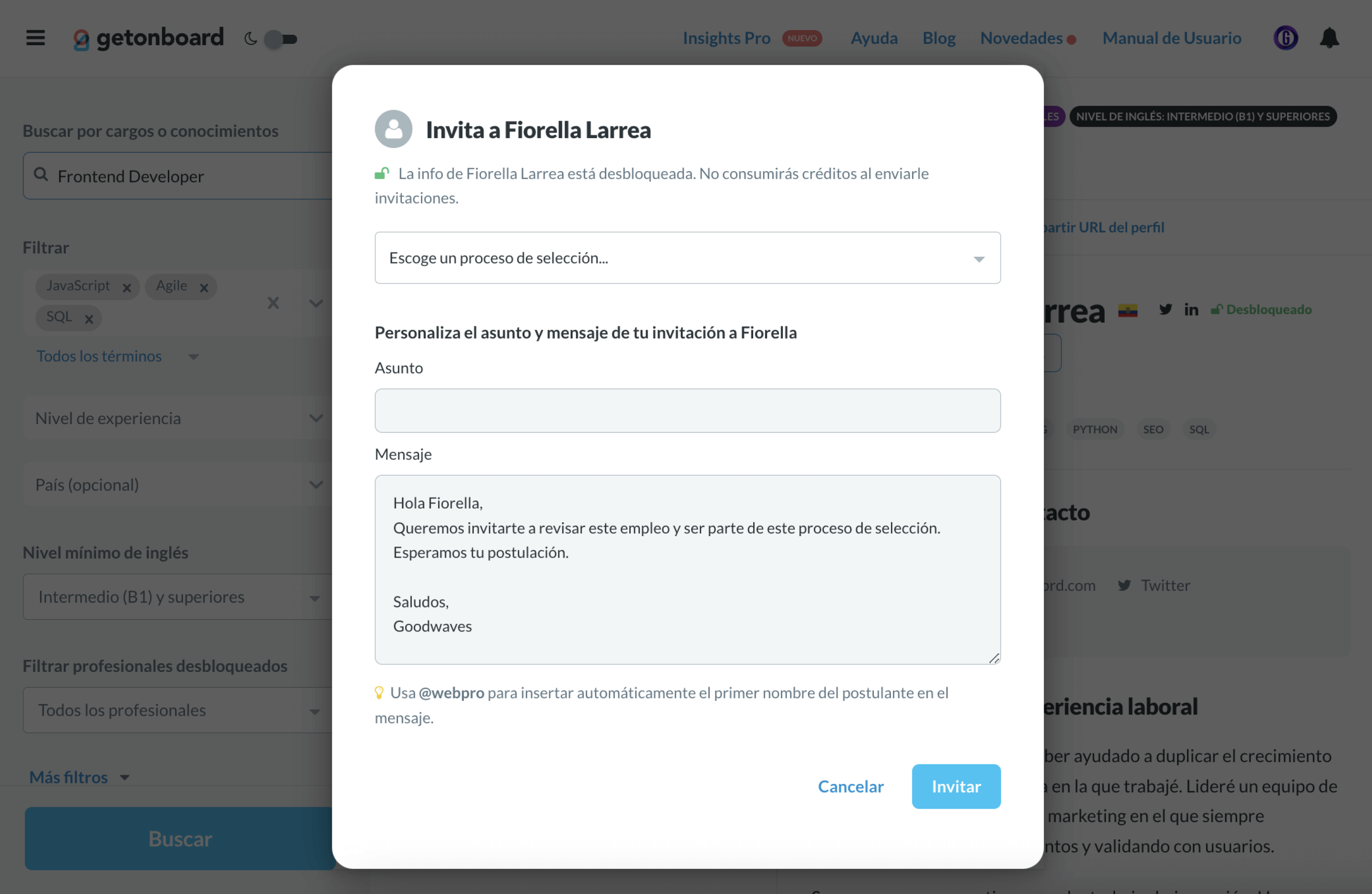
Task: Open the user account avatar
Action: [x=1286, y=38]
